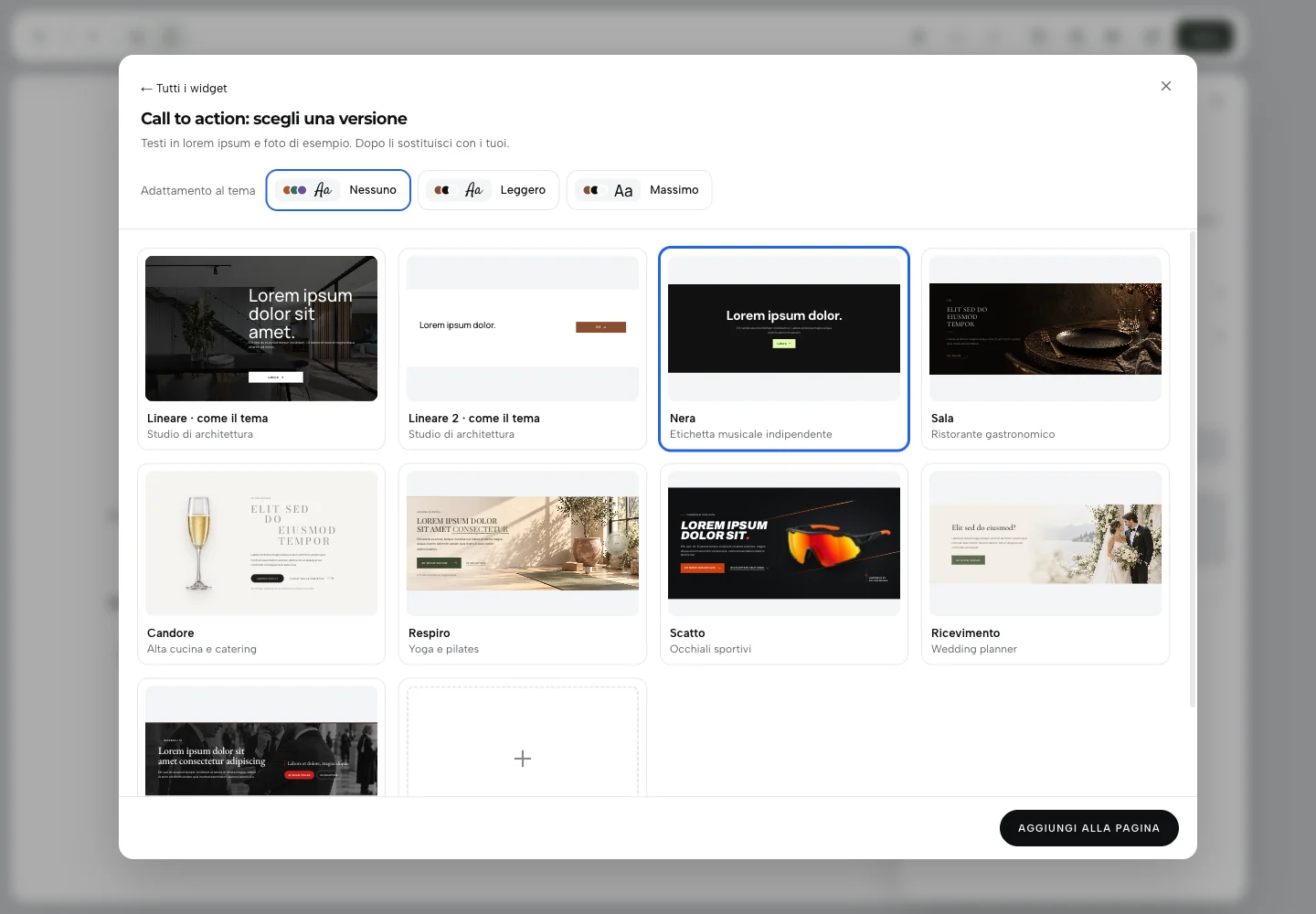Go back to Tutti i widget

(x=184, y=89)
